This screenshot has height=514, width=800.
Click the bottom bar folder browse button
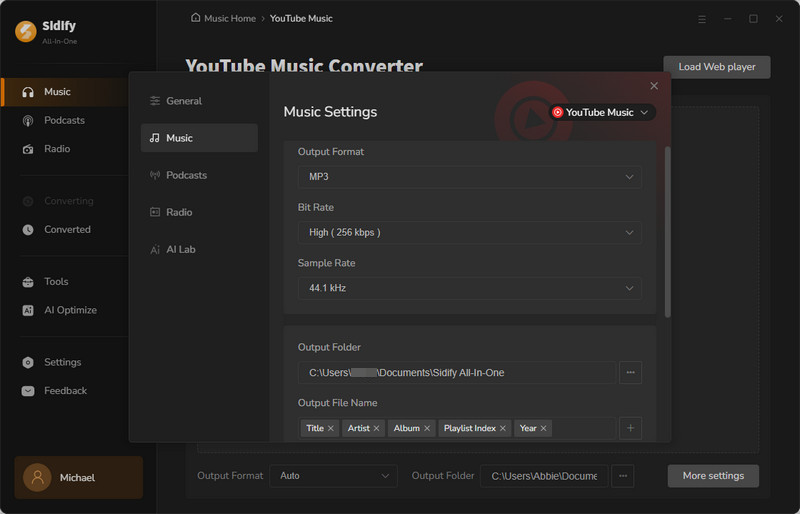[623, 476]
